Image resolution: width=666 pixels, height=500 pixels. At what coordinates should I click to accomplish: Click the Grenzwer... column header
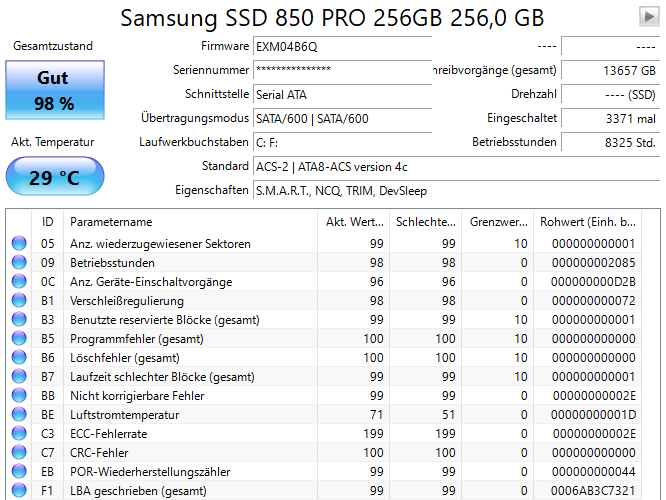point(498,222)
